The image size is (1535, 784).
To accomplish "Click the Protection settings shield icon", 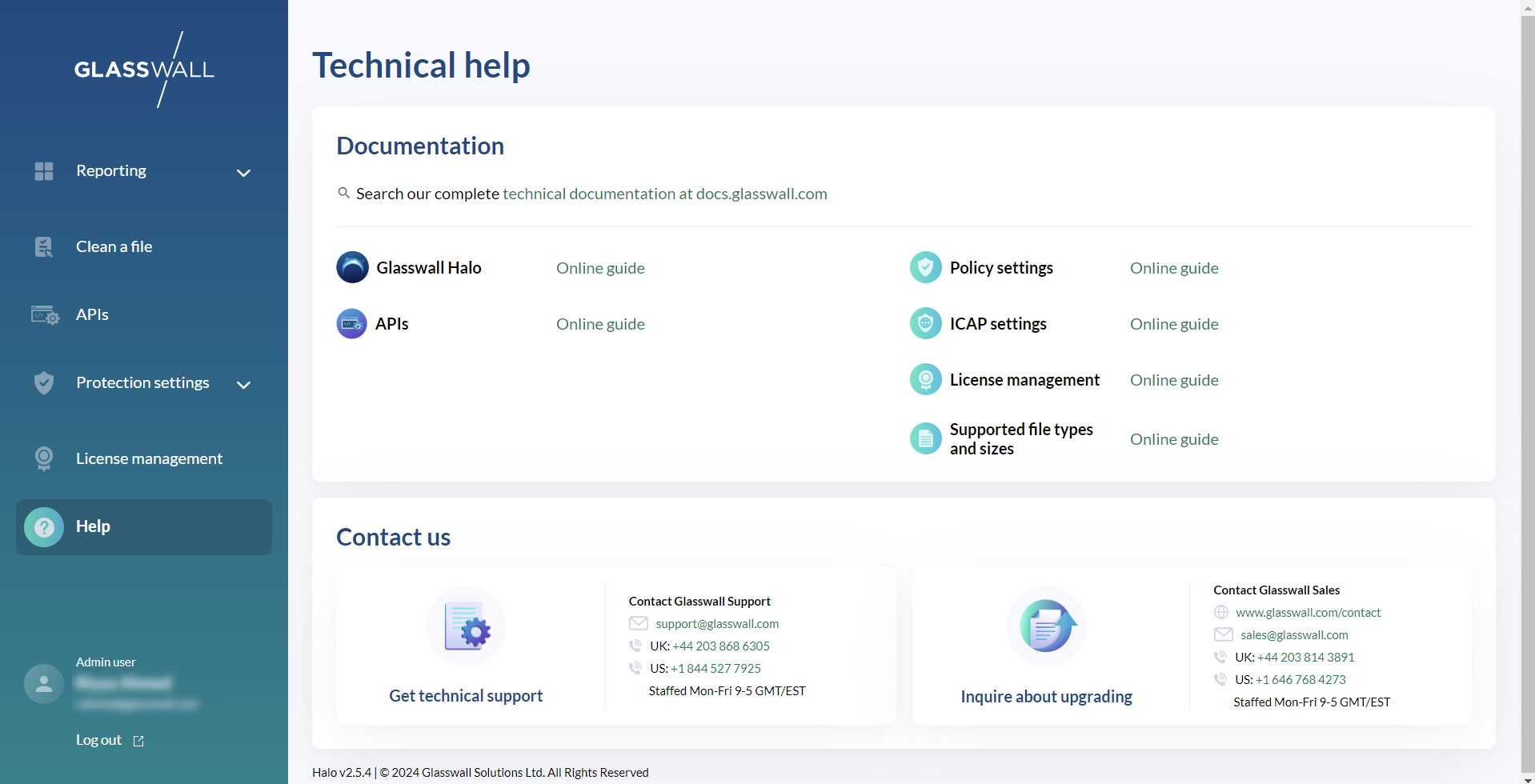I will (x=44, y=383).
